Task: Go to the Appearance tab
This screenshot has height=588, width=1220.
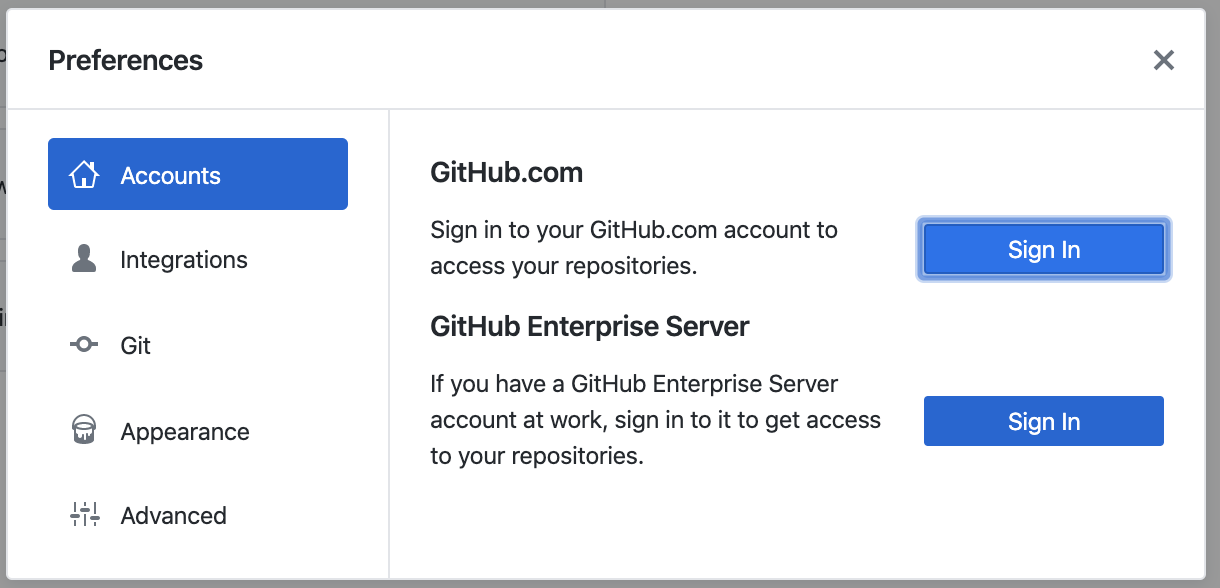Action: click(x=185, y=432)
